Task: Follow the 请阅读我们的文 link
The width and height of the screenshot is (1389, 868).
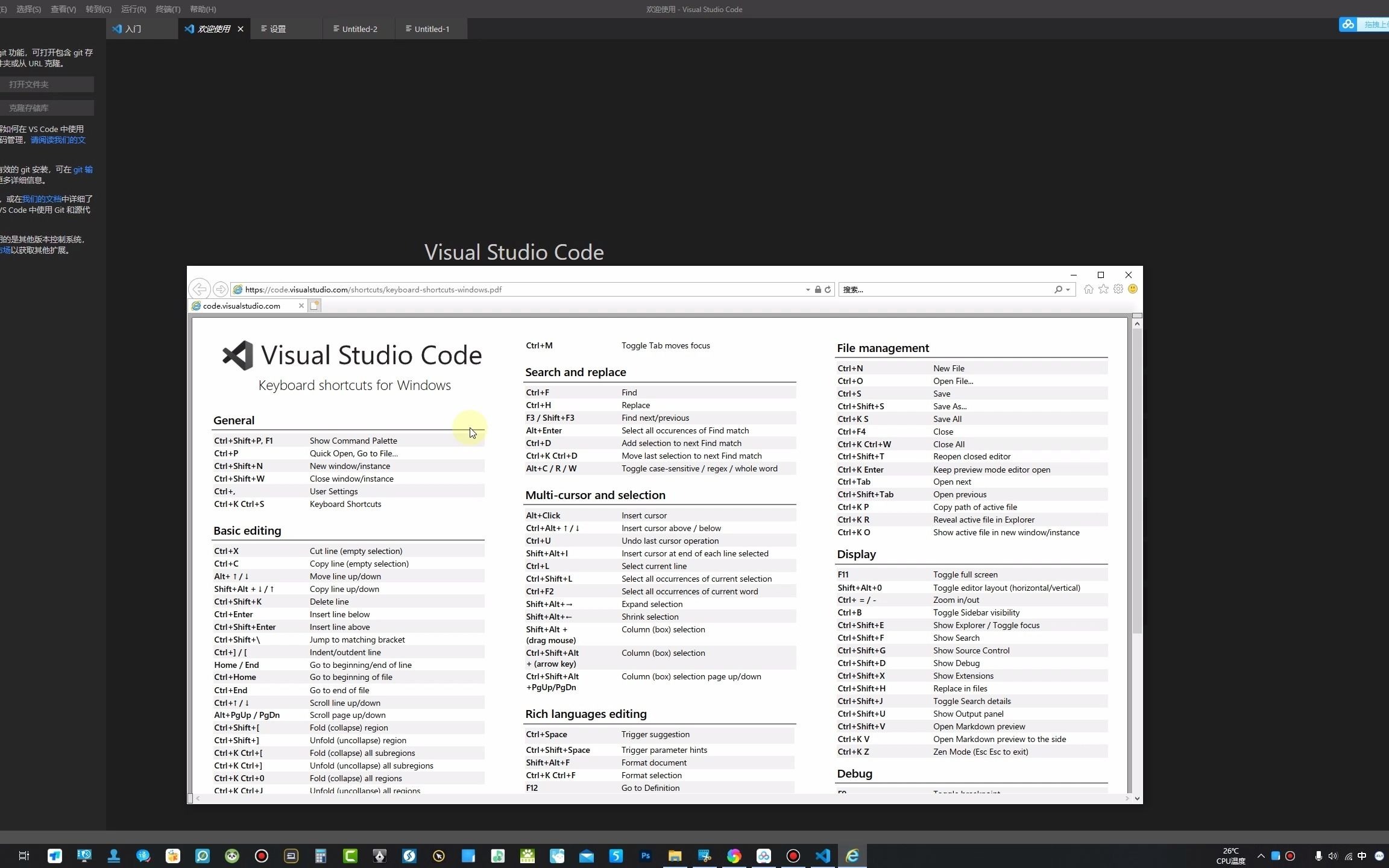Action: tap(58, 140)
